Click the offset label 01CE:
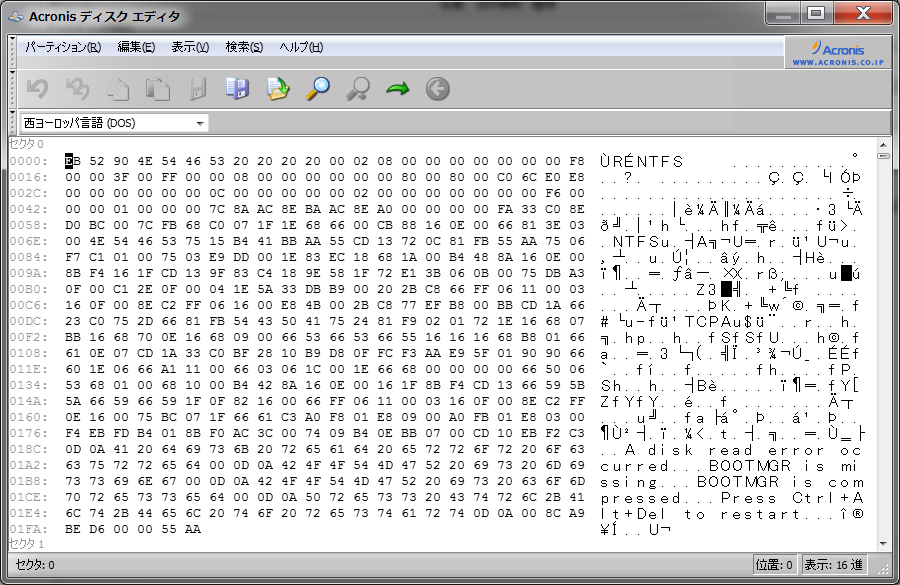The height and width of the screenshot is (585, 900). 29,497
